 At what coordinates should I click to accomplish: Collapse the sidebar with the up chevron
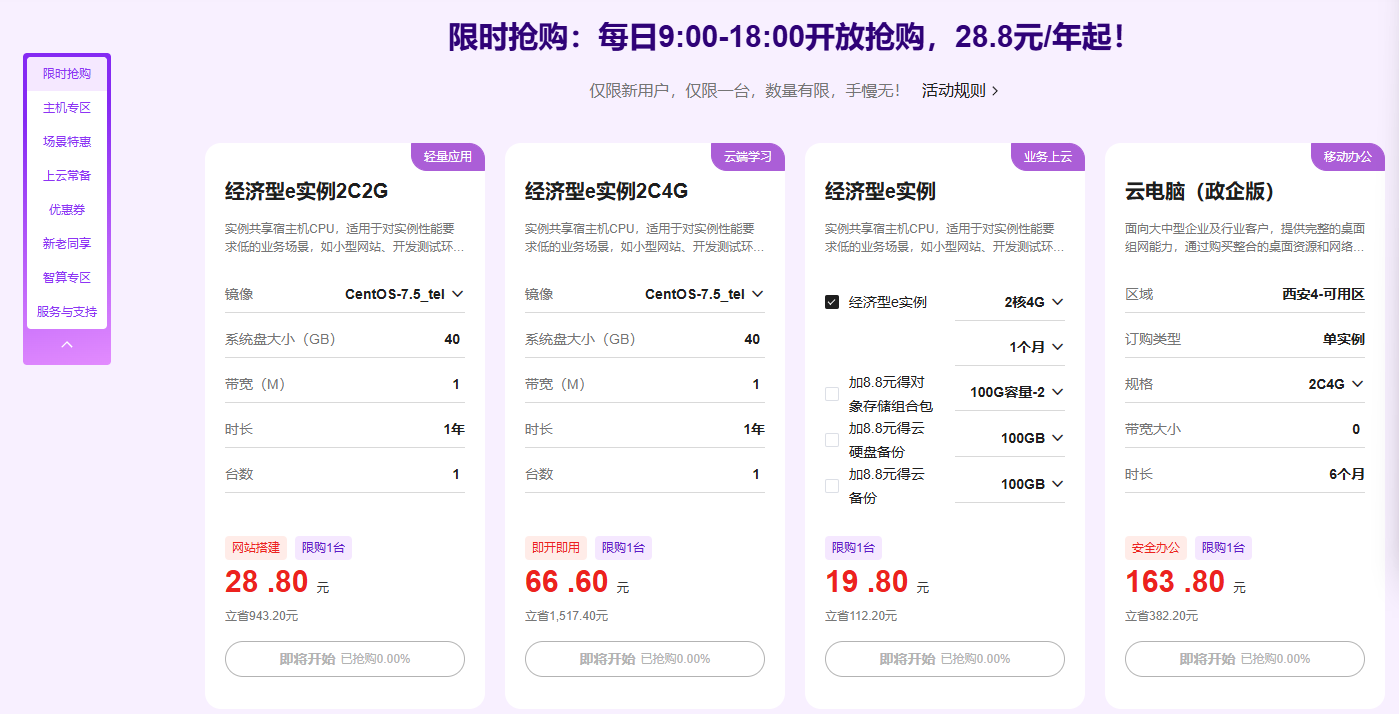(x=67, y=345)
